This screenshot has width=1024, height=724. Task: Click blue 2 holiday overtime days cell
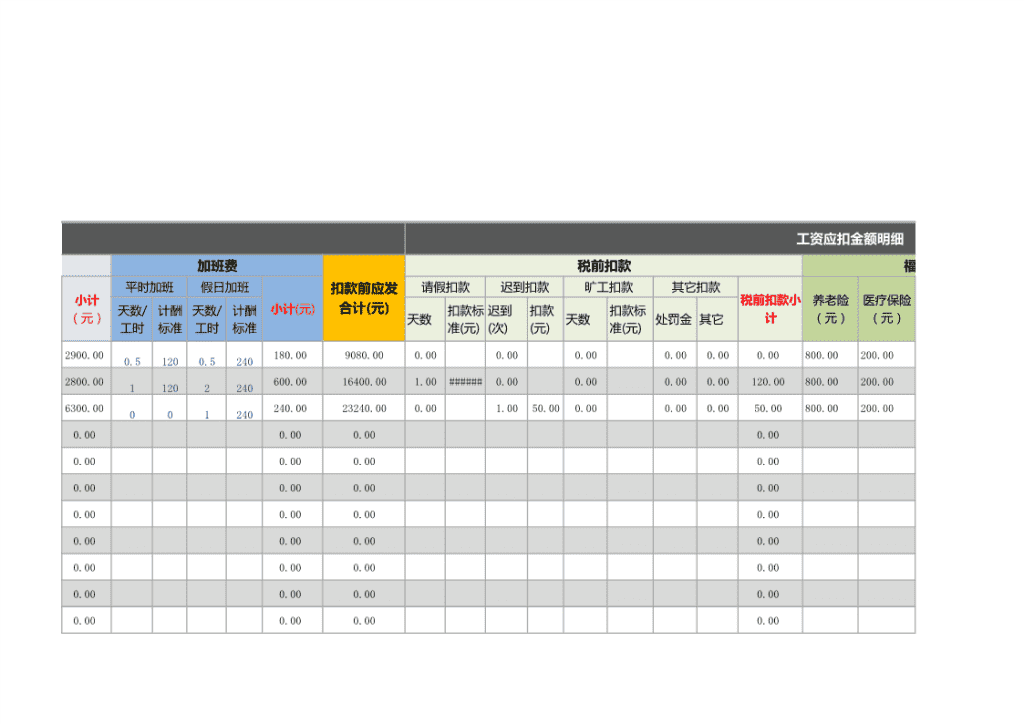[x=206, y=382]
